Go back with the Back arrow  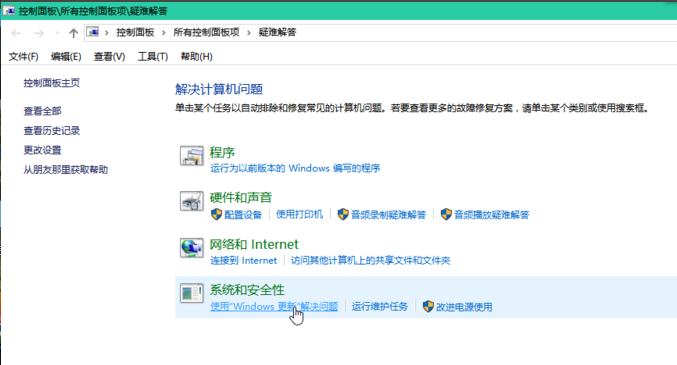click(x=16, y=33)
